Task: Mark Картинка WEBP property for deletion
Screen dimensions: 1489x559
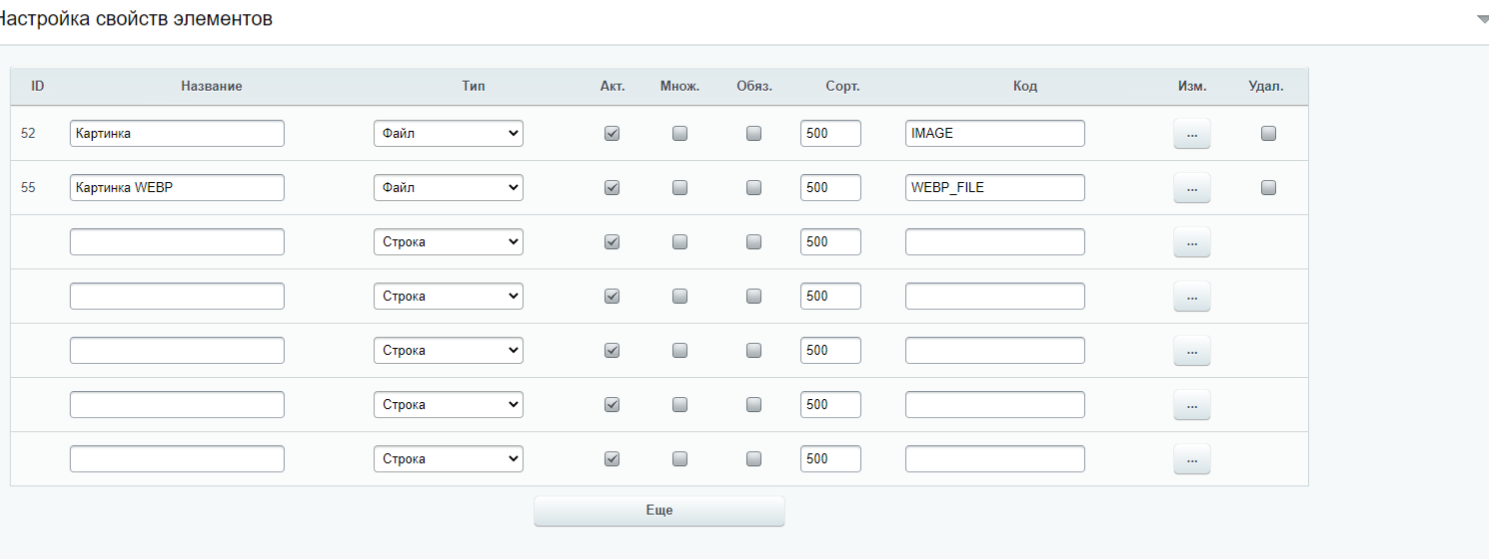Action: (x=1268, y=187)
